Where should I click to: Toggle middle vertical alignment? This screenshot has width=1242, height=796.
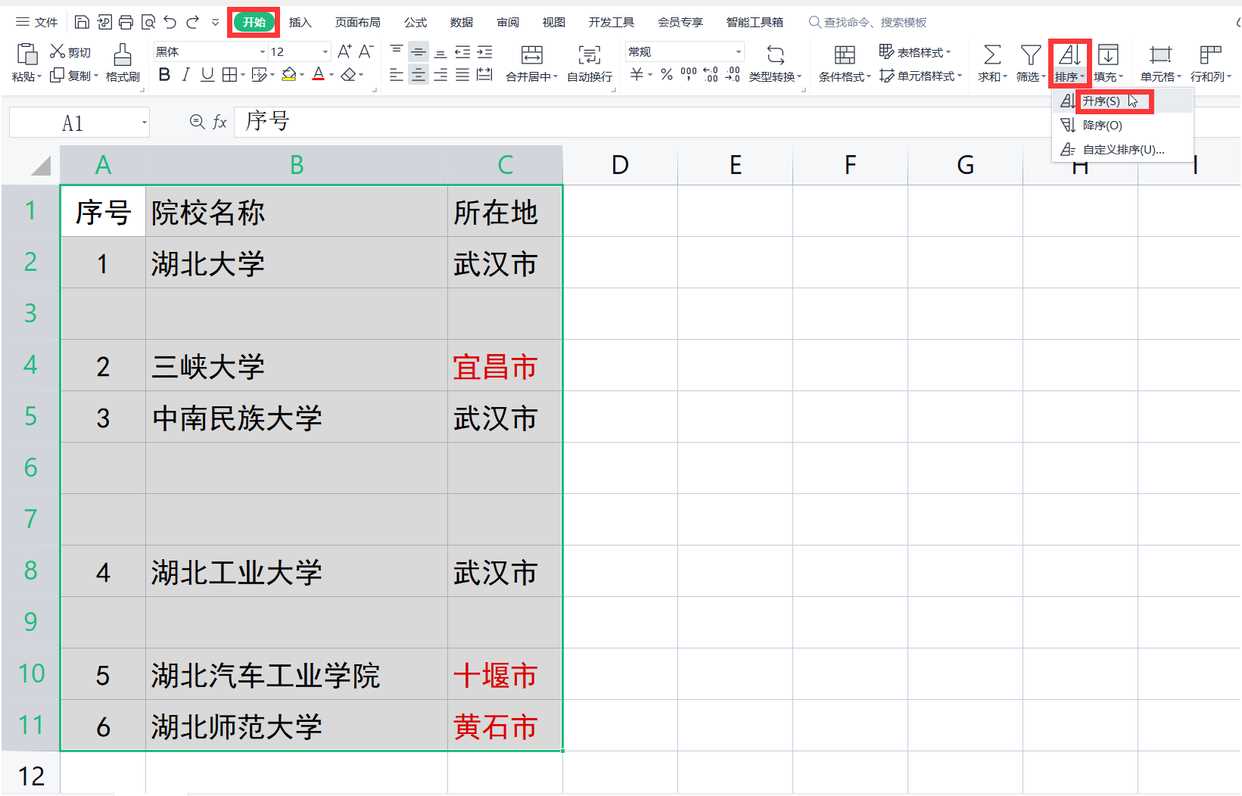[418, 52]
